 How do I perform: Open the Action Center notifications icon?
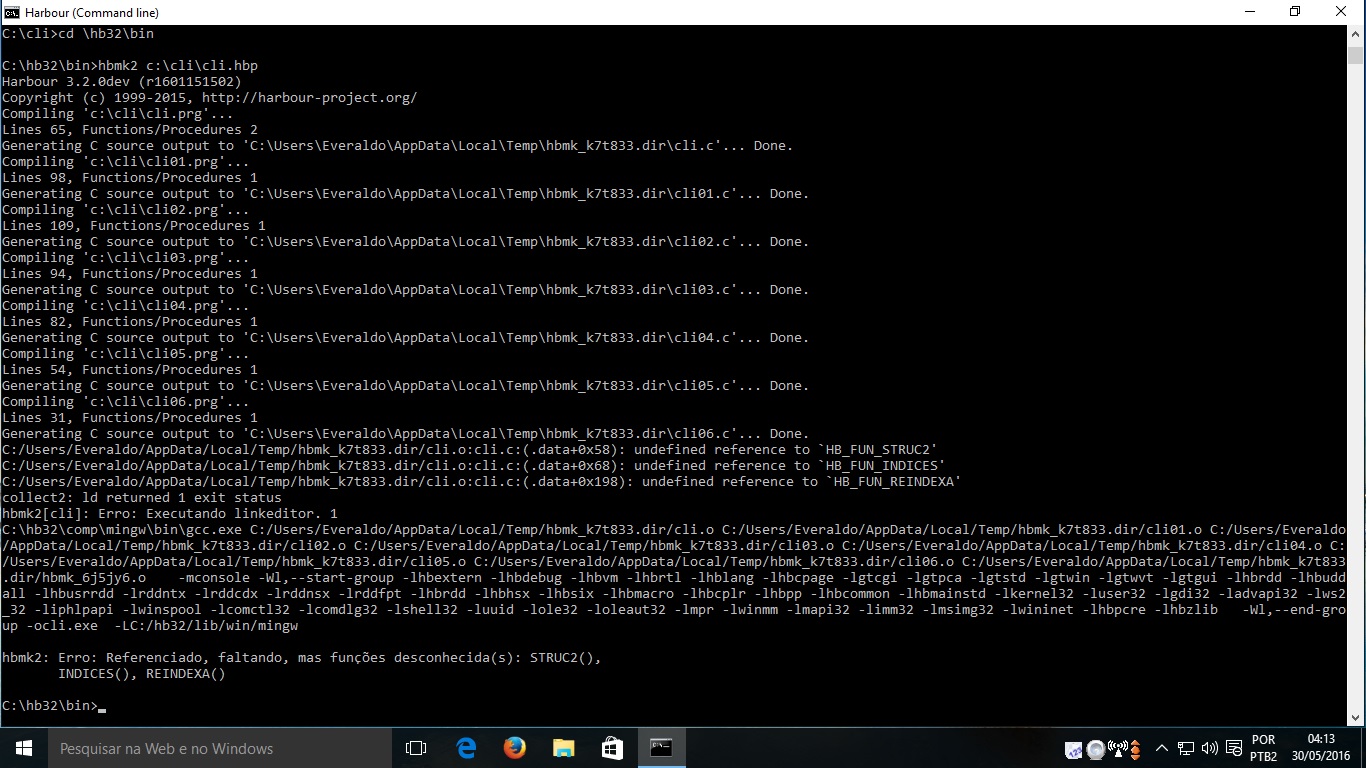click(x=1232, y=748)
